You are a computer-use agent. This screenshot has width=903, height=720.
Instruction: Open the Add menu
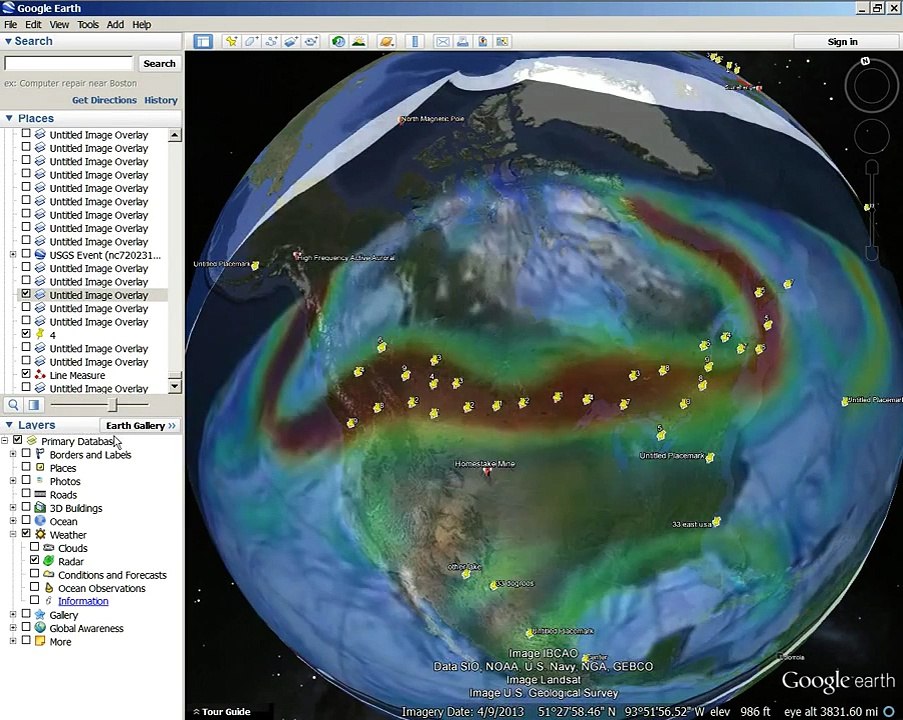click(x=115, y=24)
